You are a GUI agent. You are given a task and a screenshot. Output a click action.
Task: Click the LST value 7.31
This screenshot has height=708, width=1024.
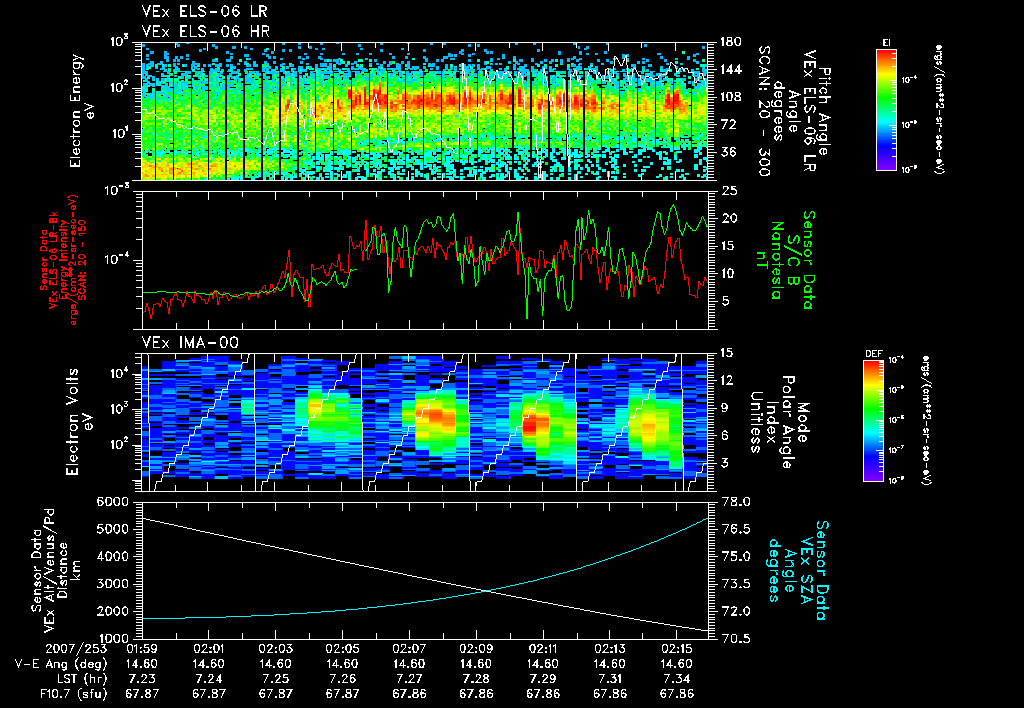click(609, 679)
